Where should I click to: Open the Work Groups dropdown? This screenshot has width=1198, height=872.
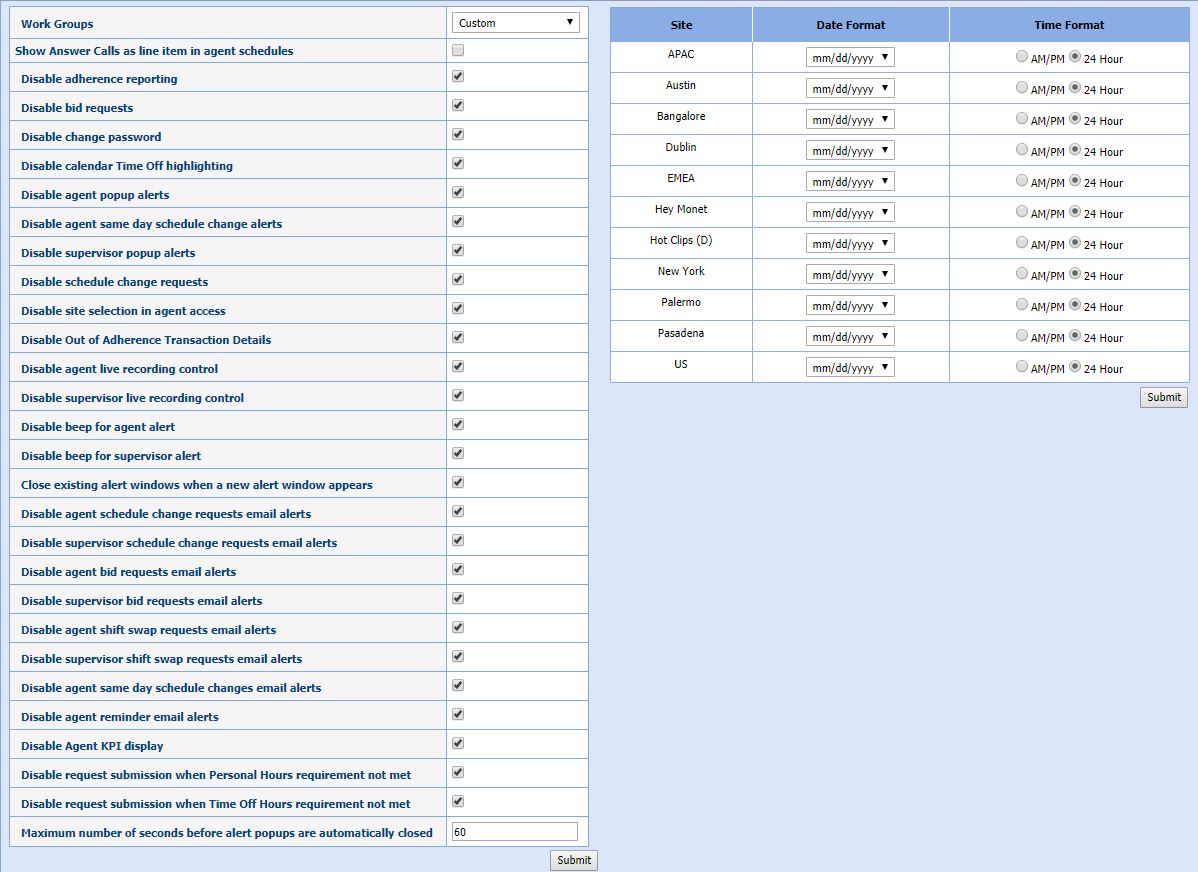pyautogui.click(x=515, y=23)
